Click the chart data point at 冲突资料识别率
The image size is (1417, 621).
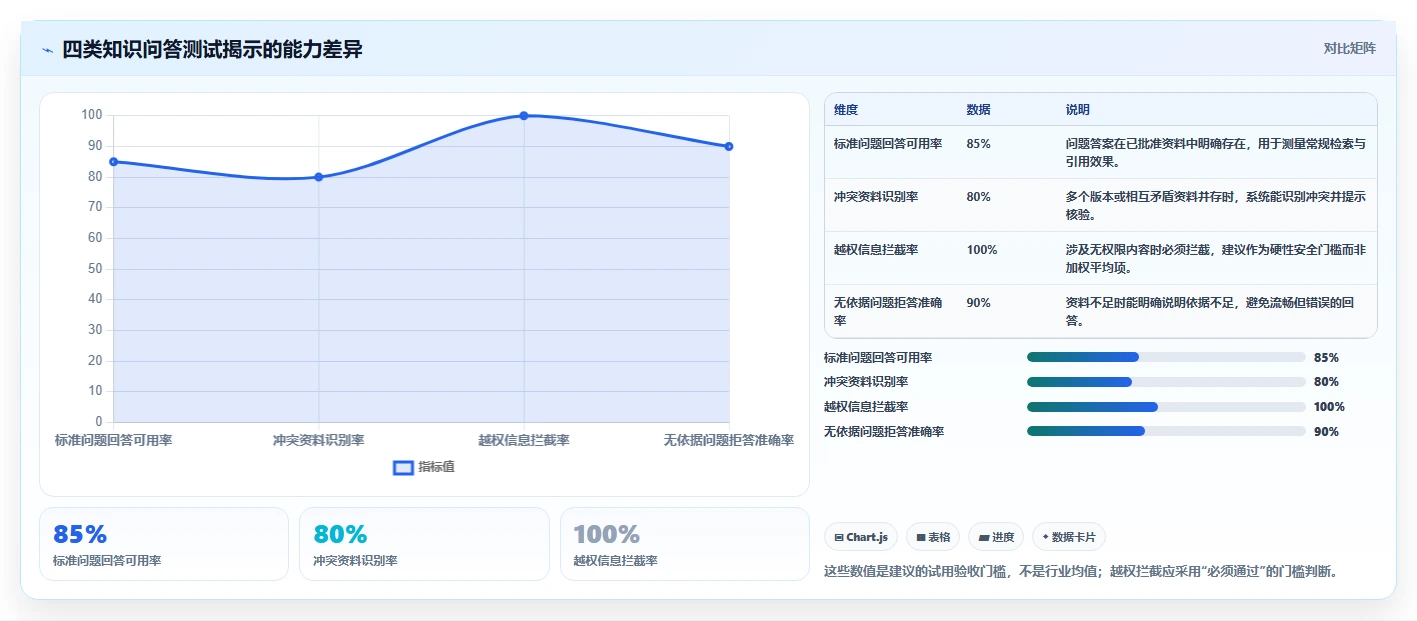pos(319,177)
